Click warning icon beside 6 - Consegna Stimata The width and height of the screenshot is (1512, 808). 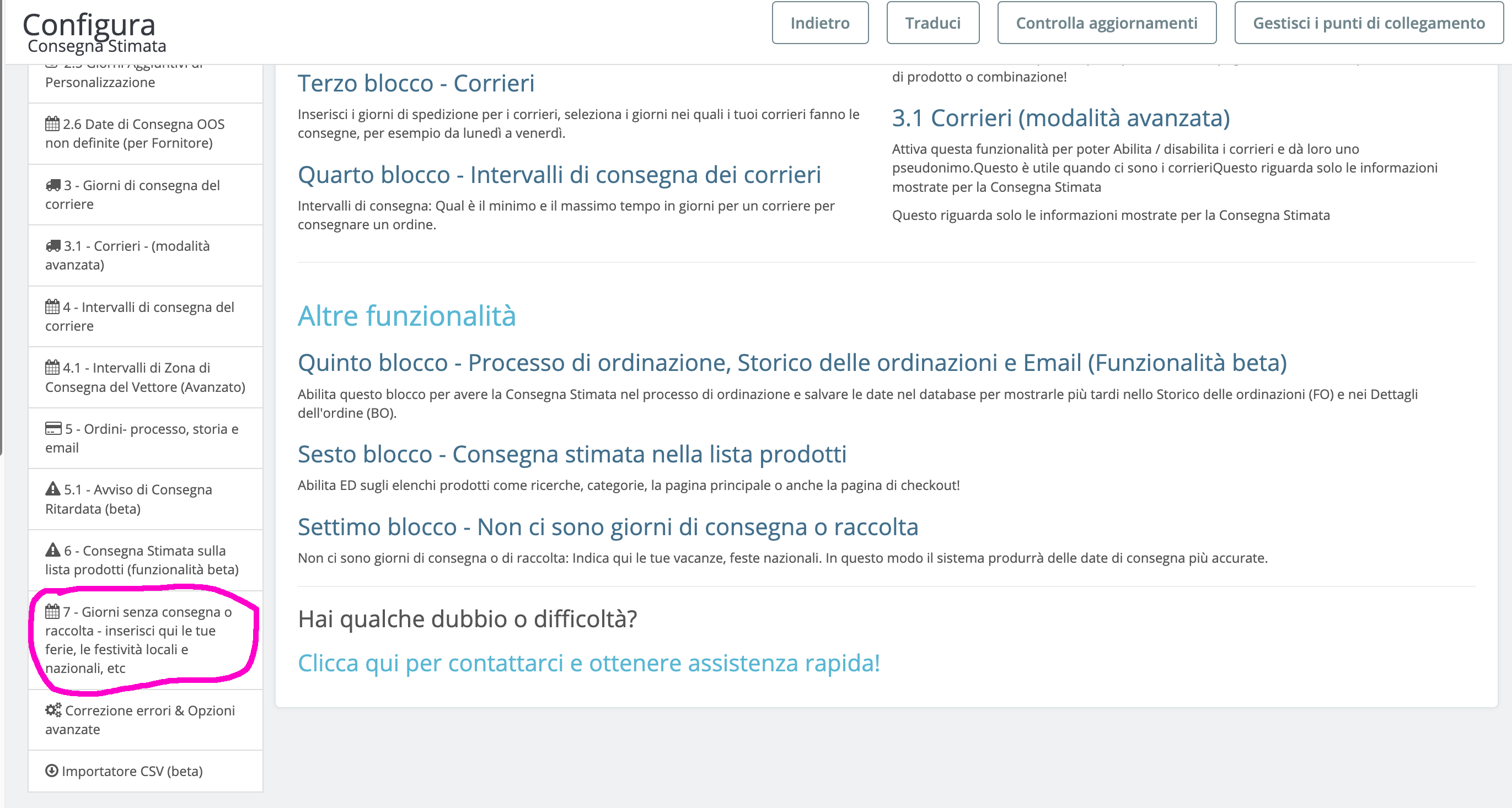click(x=53, y=550)
